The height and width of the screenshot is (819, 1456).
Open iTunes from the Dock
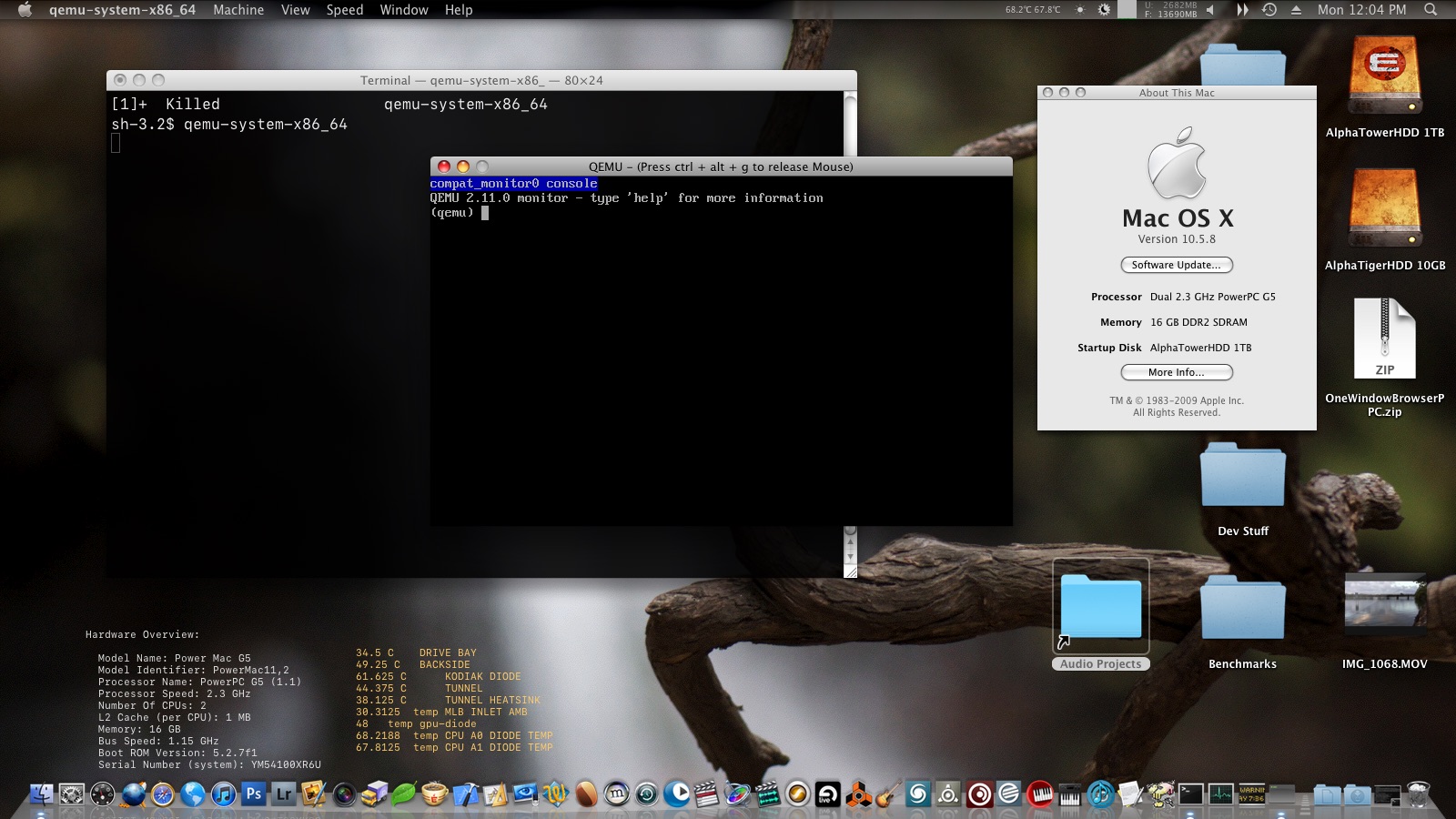(x=224, y=794)
